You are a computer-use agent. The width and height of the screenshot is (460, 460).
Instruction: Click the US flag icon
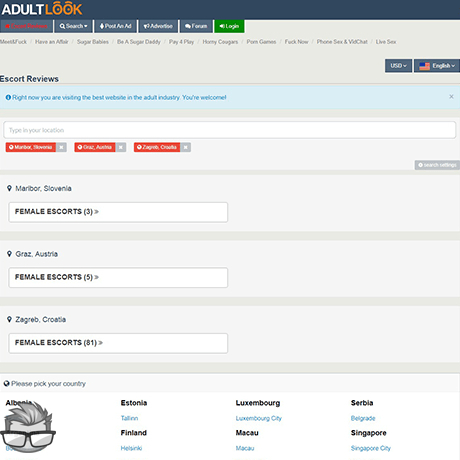(424, 66)
